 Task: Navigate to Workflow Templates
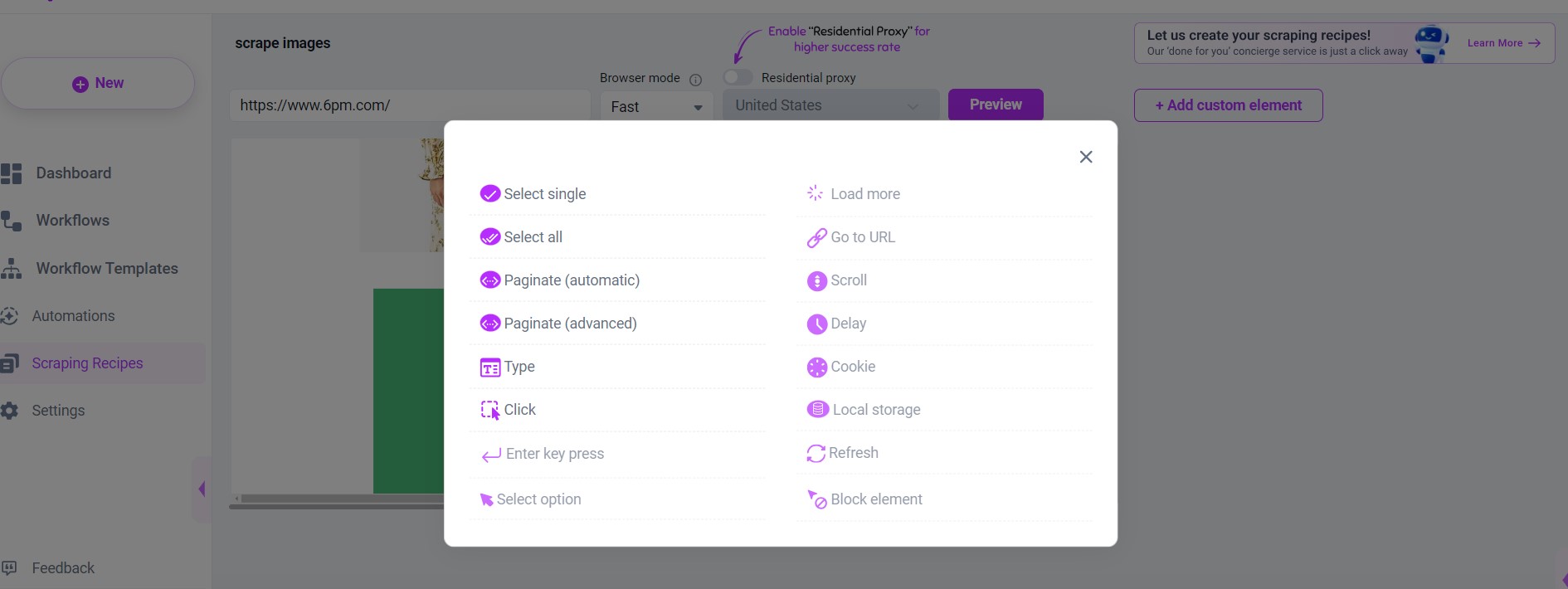click(106, 268)
